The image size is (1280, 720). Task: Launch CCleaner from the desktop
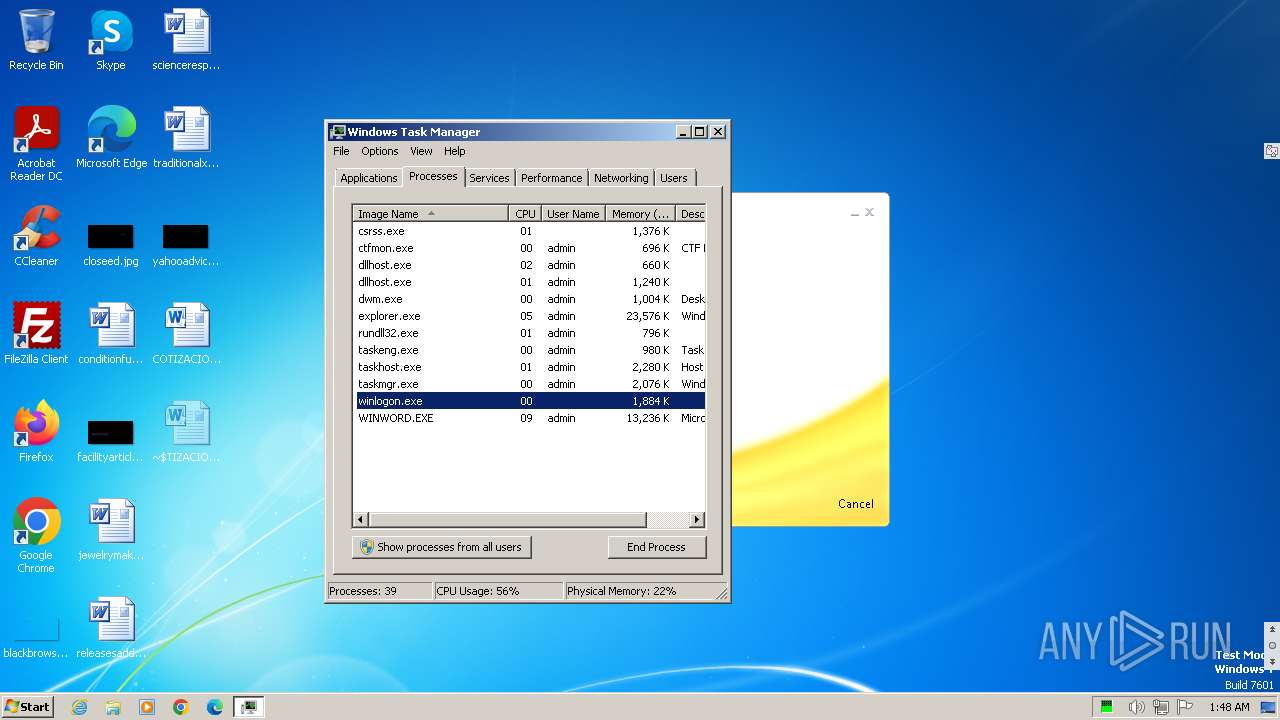pyautogui.click(x=36, y=235)
